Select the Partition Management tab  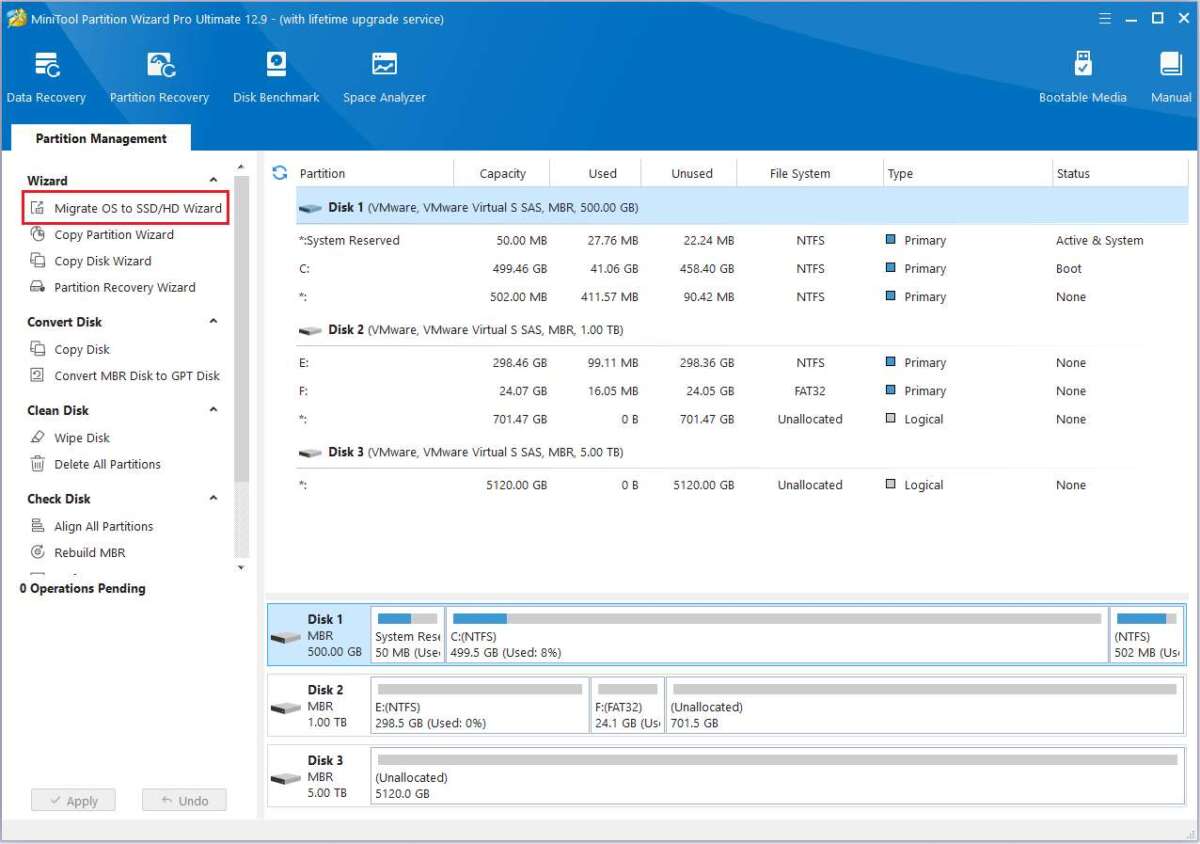click(101, 138)
